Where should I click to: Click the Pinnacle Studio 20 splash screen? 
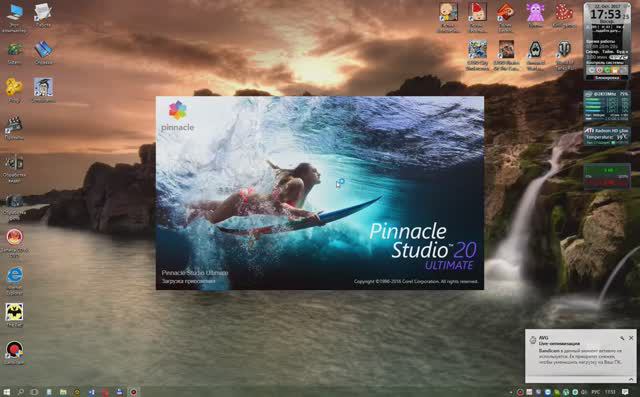(320, 193)
